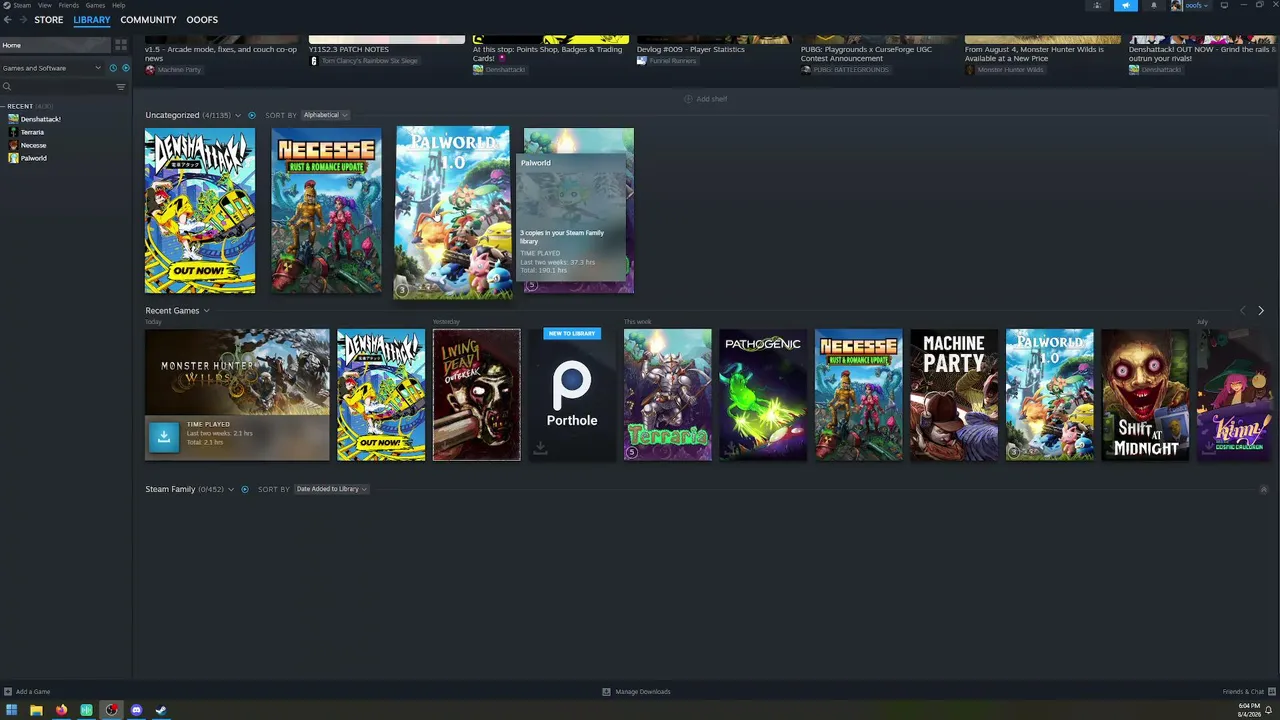Open File Explorer from taskbar
The image size is (1280, 720).
click(x=36, y=710)
